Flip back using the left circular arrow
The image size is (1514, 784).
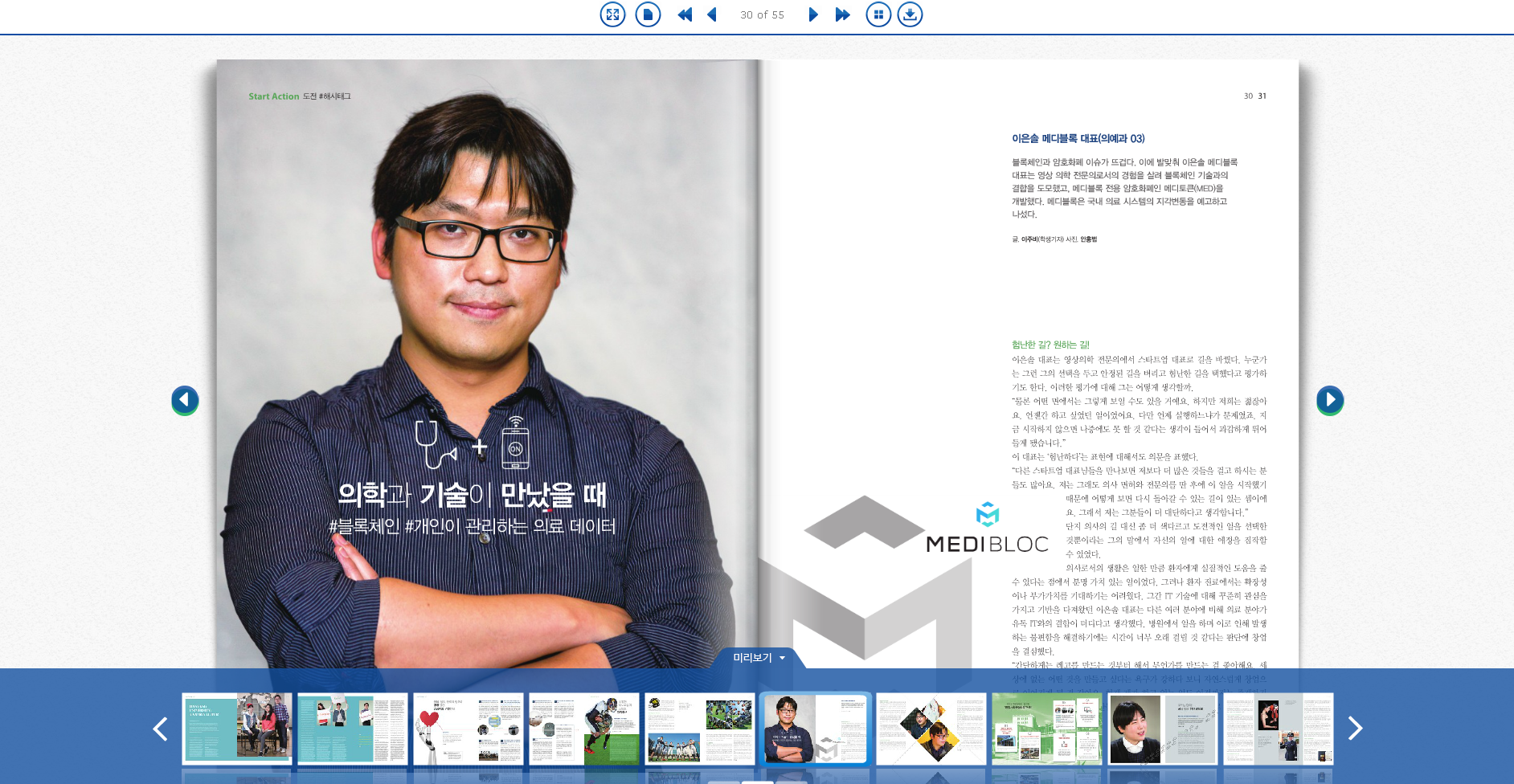(185, 400)
